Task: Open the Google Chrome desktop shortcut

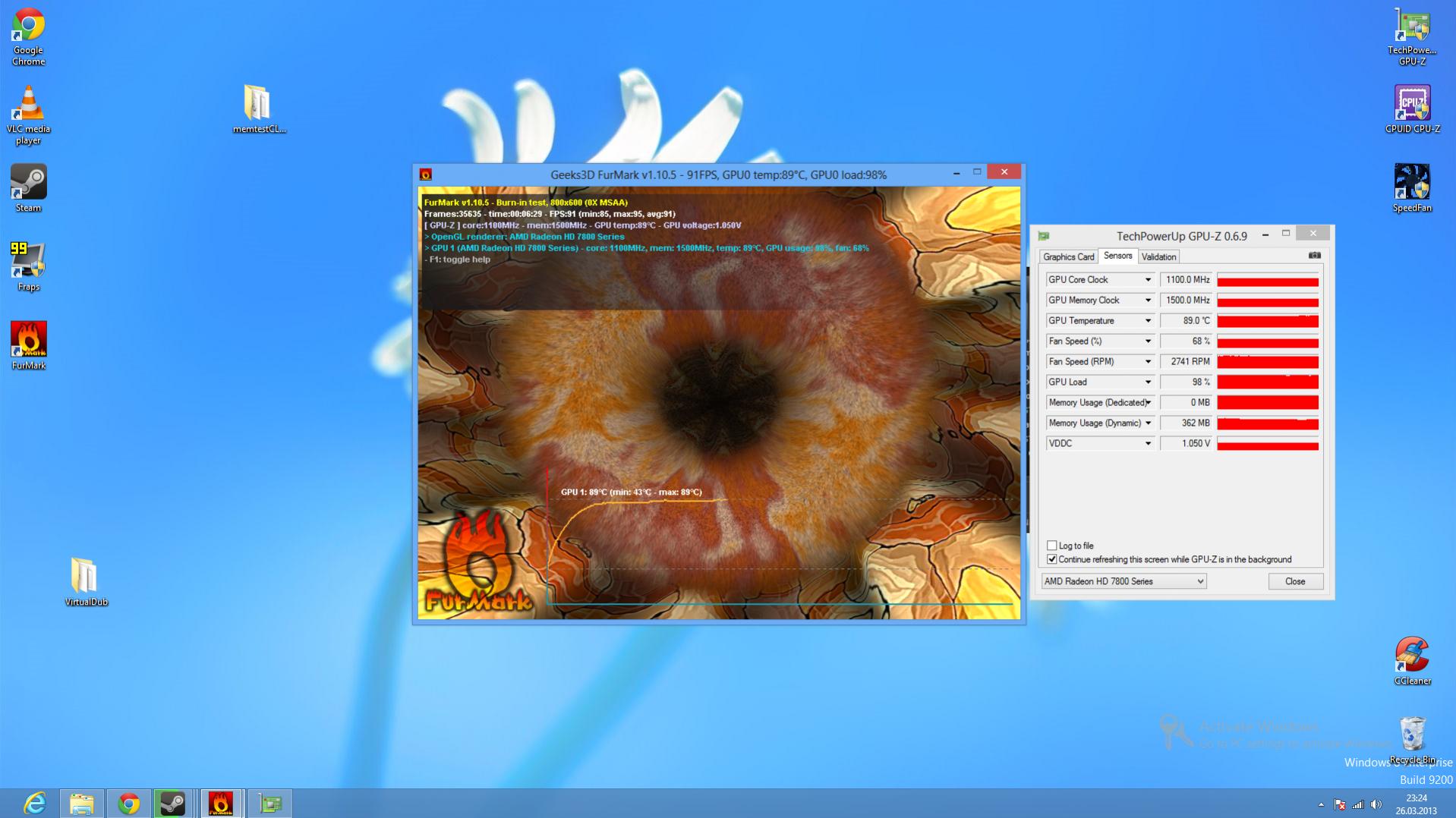Action: coord(28,37)
